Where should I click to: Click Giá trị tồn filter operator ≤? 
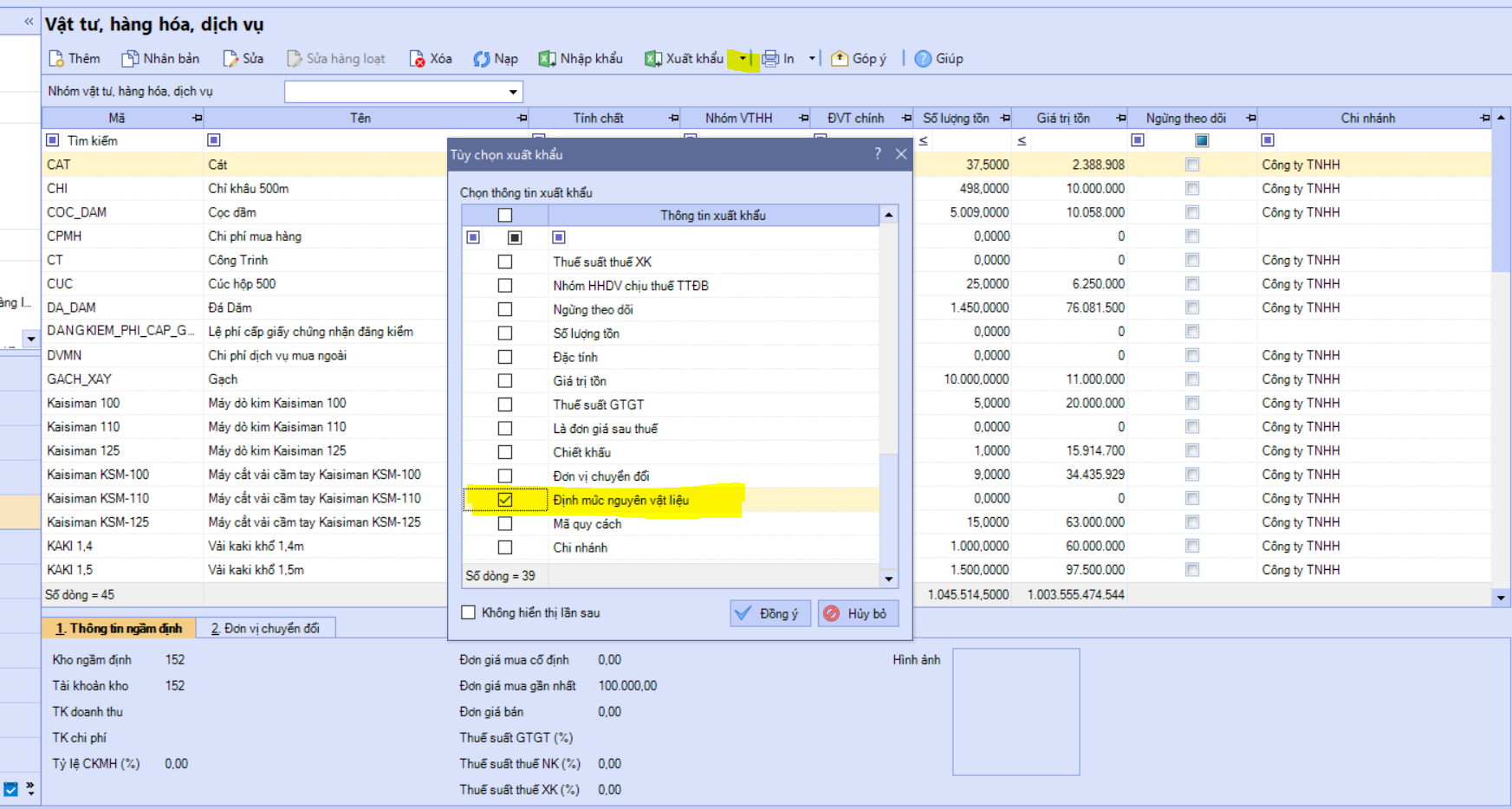point(1022,140)
